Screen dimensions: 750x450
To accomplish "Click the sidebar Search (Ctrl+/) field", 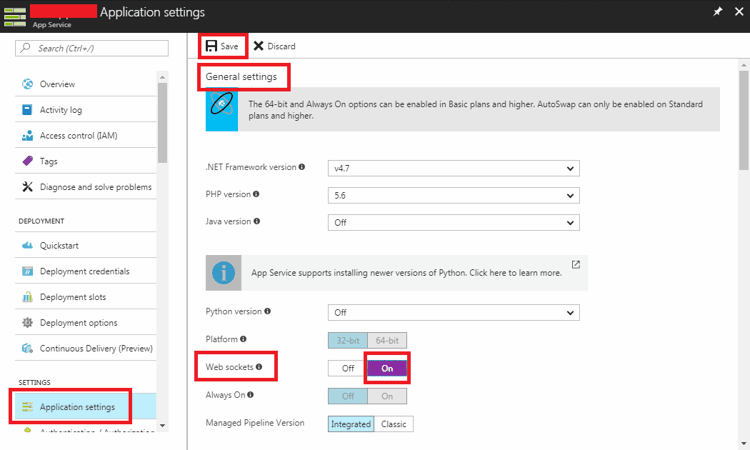I will [92, 48].
